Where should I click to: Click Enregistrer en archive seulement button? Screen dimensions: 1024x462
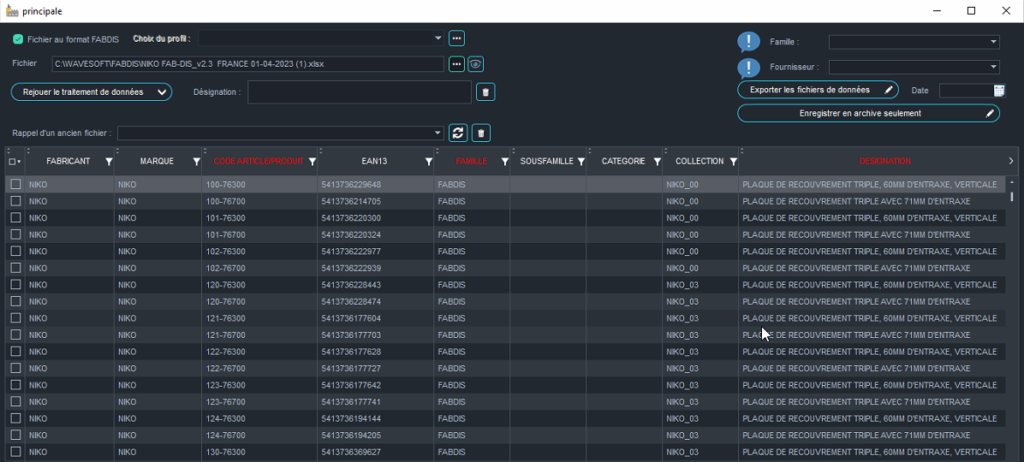tap(869, 114)
